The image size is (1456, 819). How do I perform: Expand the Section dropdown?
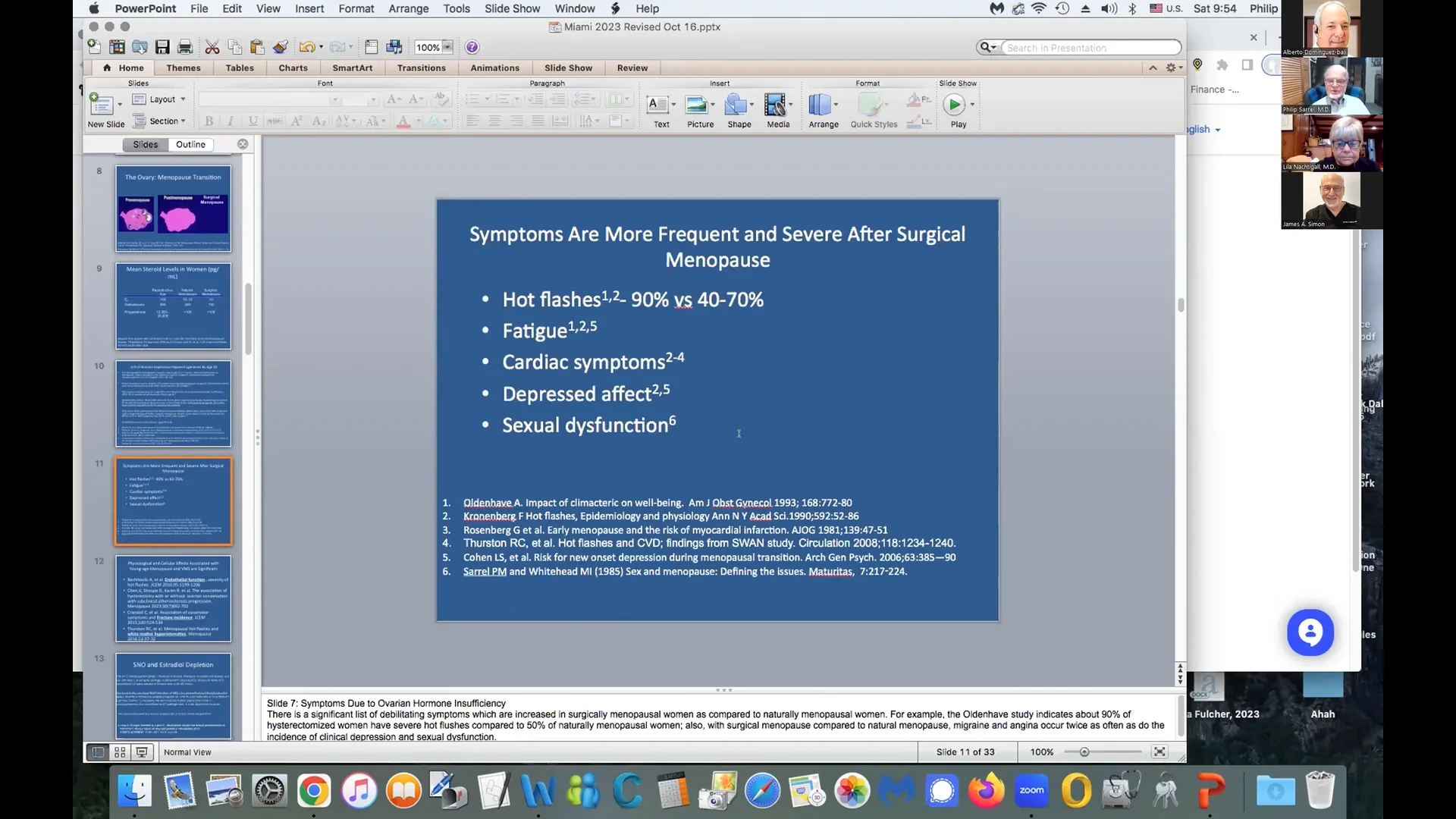(x=183, y=121)
